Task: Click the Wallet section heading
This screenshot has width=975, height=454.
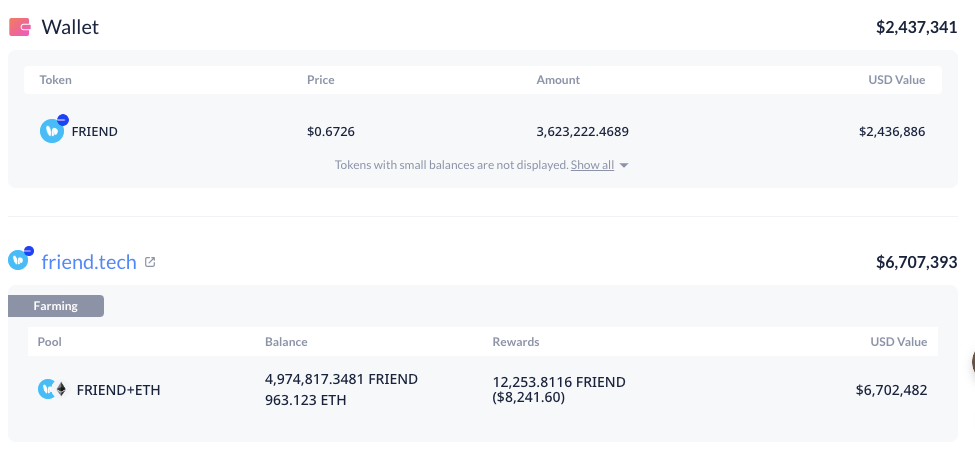Action: (x=70, y=27)
